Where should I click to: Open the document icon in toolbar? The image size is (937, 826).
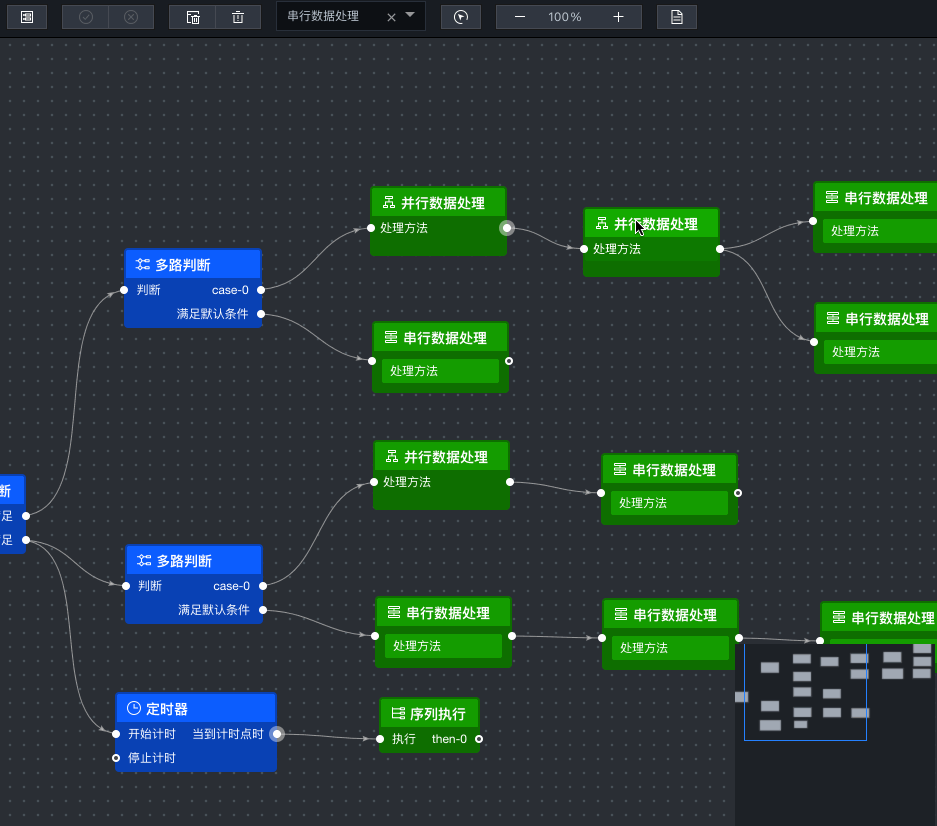[x=676, y=17]
